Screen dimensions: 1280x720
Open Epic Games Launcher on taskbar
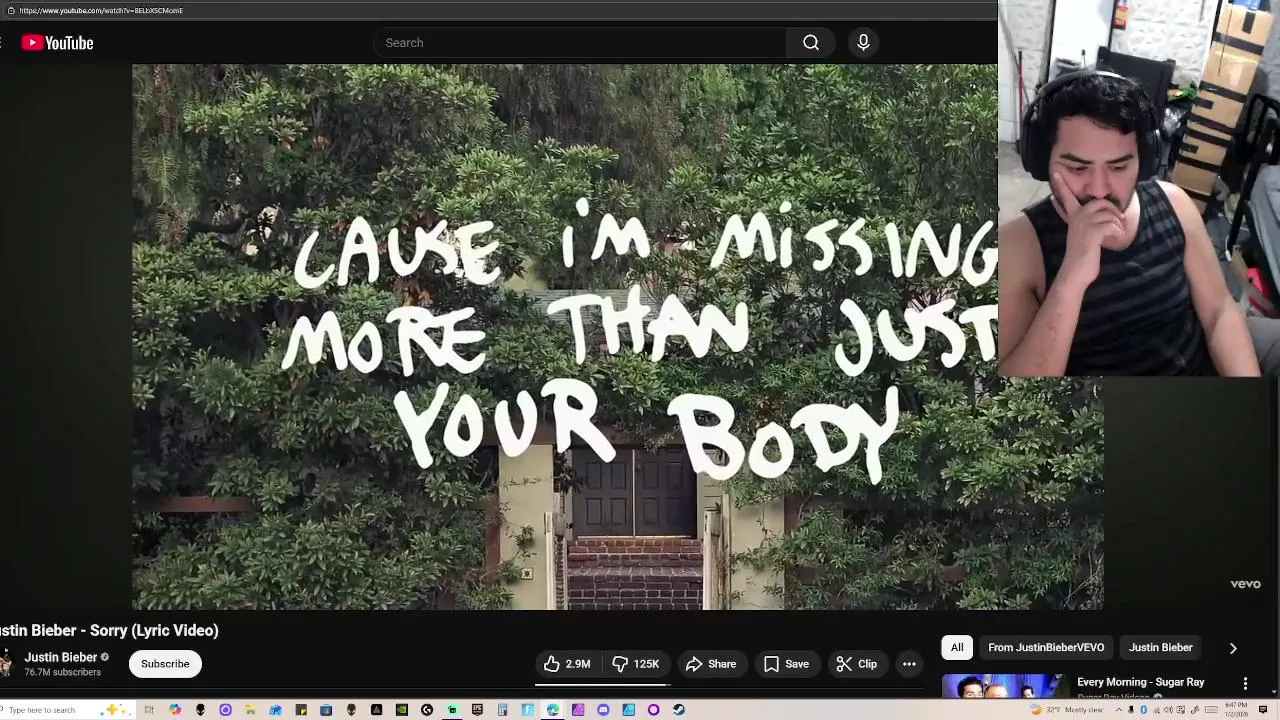pyautogui.click(x=477, y=710)
